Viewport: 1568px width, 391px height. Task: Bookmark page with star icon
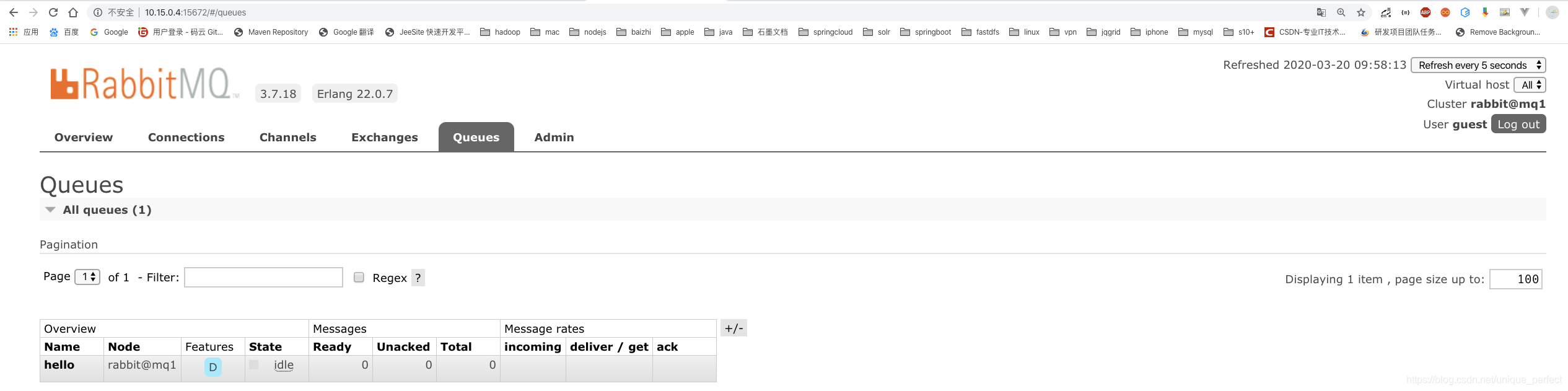[x=1361, y=12]
